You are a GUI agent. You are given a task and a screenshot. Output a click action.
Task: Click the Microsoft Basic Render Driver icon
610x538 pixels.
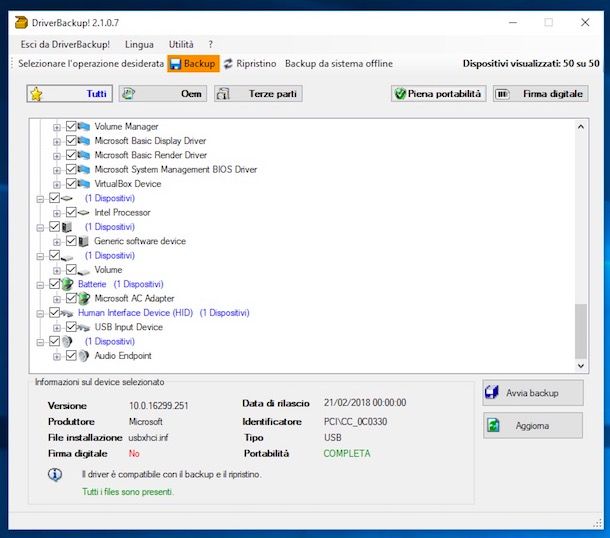click(84, 155)
